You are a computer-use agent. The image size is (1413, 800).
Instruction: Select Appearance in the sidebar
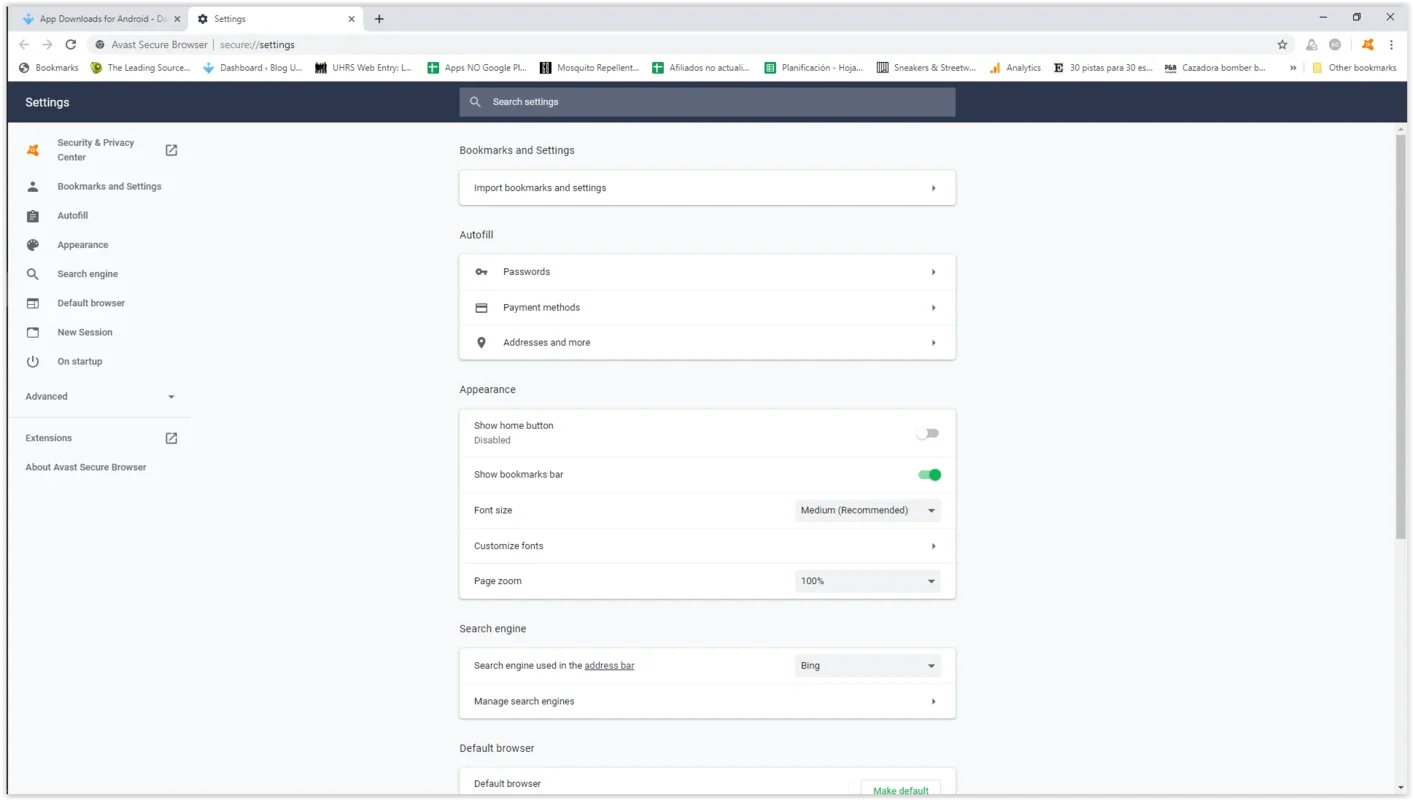[83, 244]
